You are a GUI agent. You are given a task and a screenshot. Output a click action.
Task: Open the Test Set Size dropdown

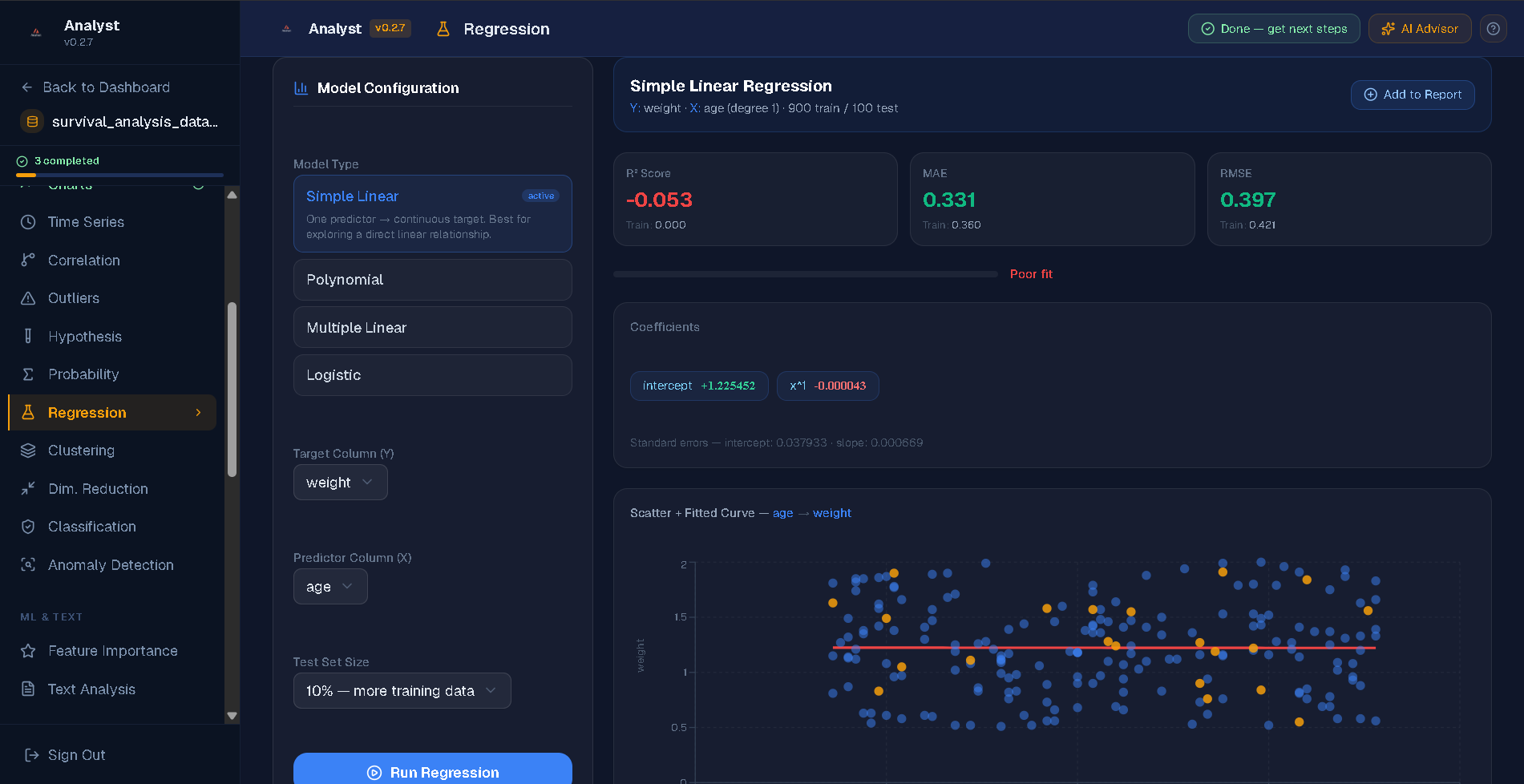[x=402, y=691]
